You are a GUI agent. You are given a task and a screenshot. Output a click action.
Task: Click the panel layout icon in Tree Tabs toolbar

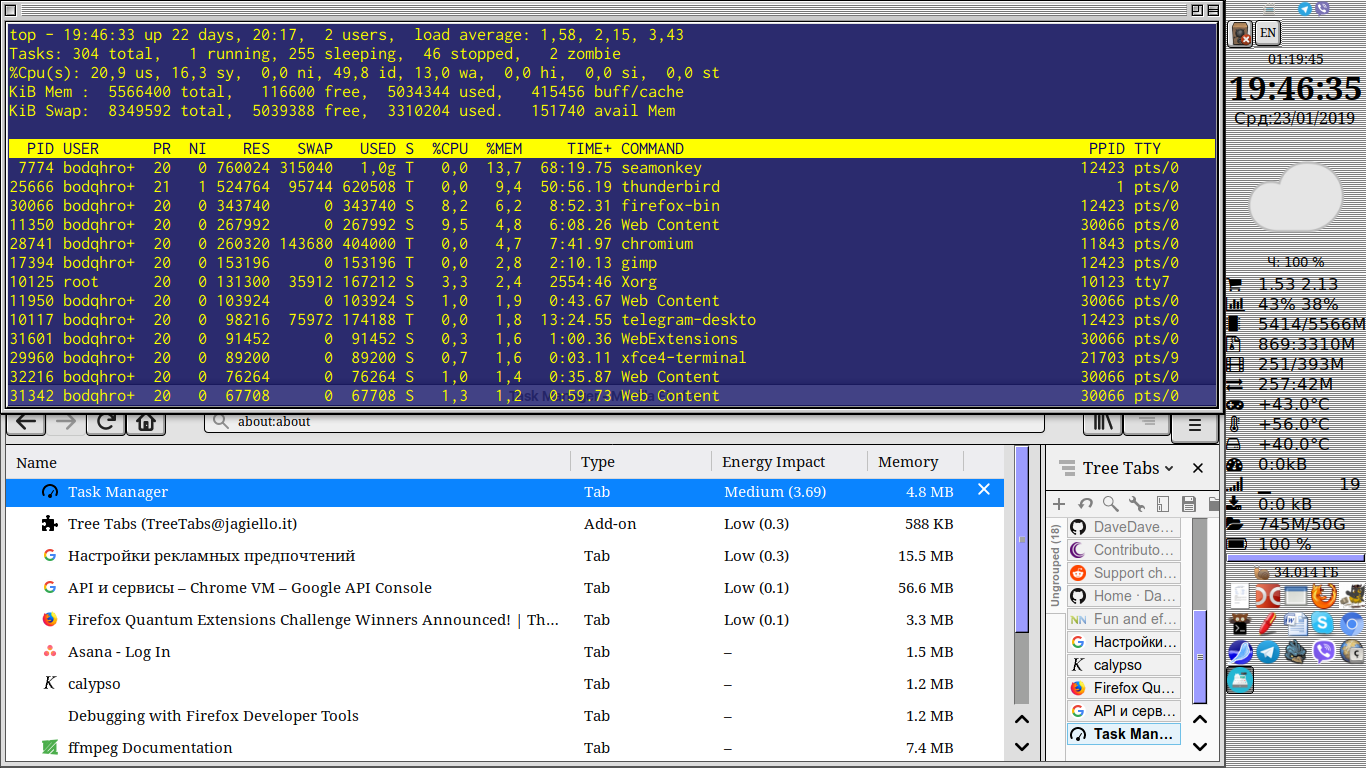click(1163, 504)
